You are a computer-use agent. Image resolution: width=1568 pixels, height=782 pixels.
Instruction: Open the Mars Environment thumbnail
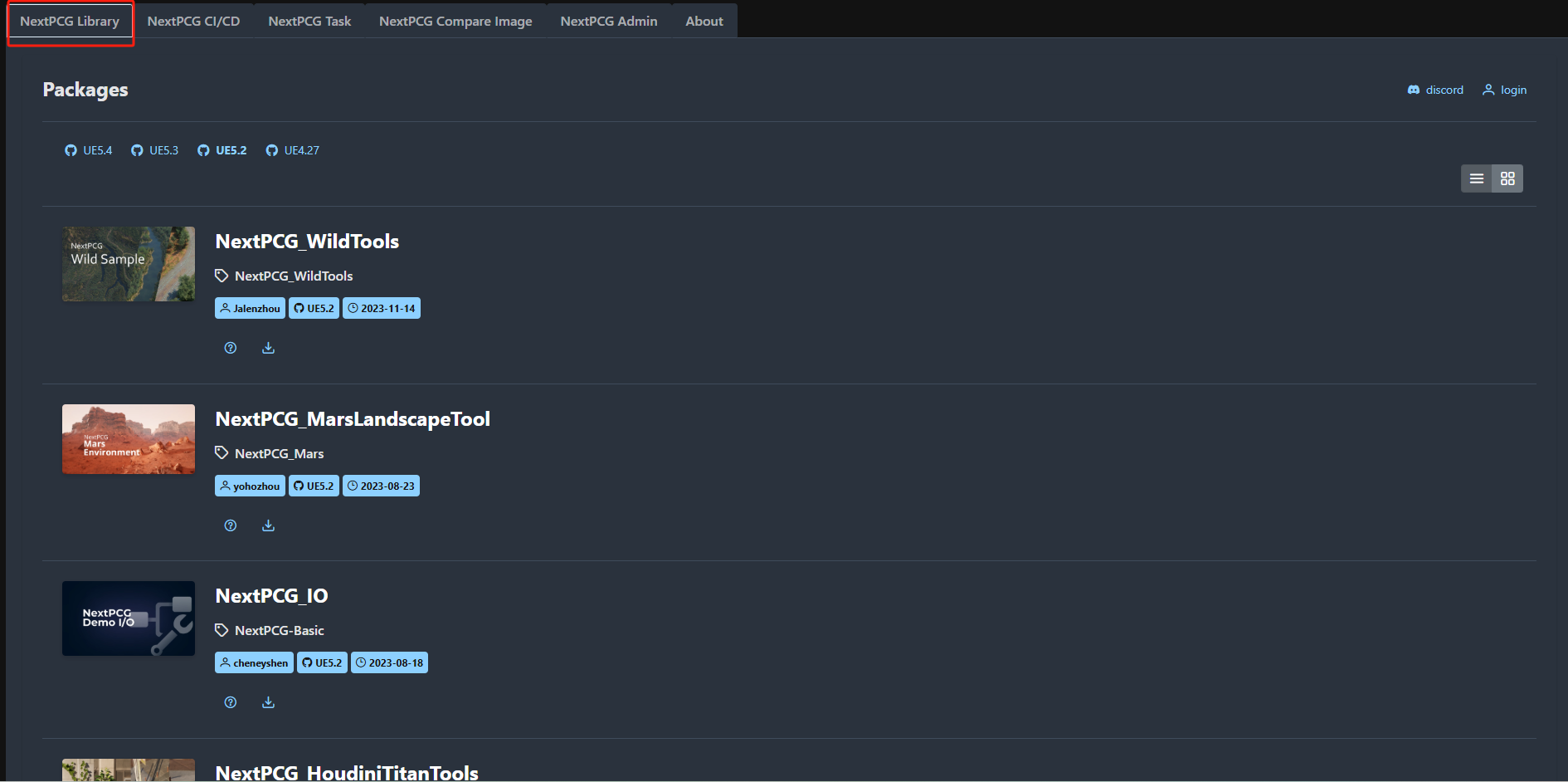(129, 439)
